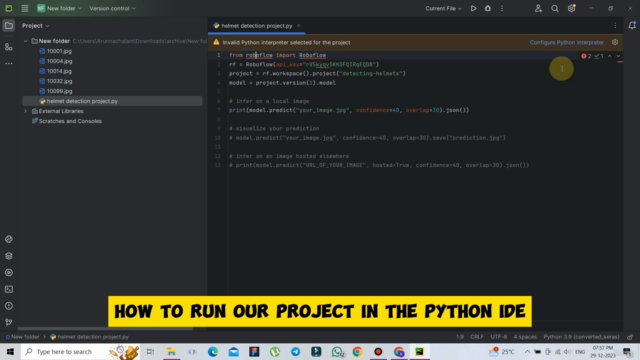Image resolution: width=640 pixels, height=360 pixels.
Task: Open 10004.jpg in project tree
Action: click(x=59, y=61)
